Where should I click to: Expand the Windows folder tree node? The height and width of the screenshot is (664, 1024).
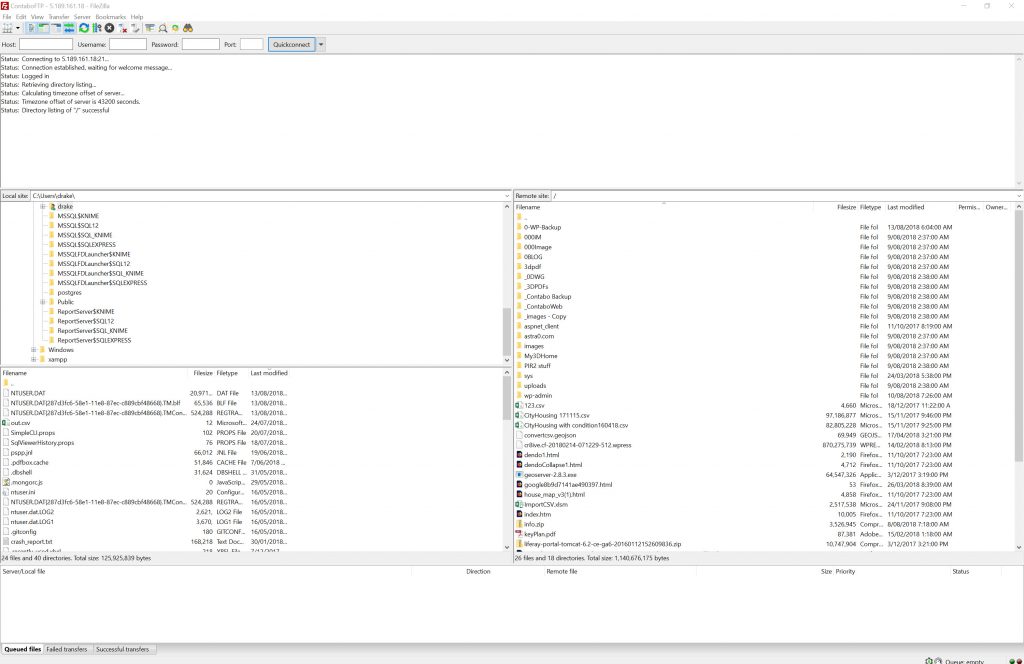pyautogui.click(x=34, y=350)
